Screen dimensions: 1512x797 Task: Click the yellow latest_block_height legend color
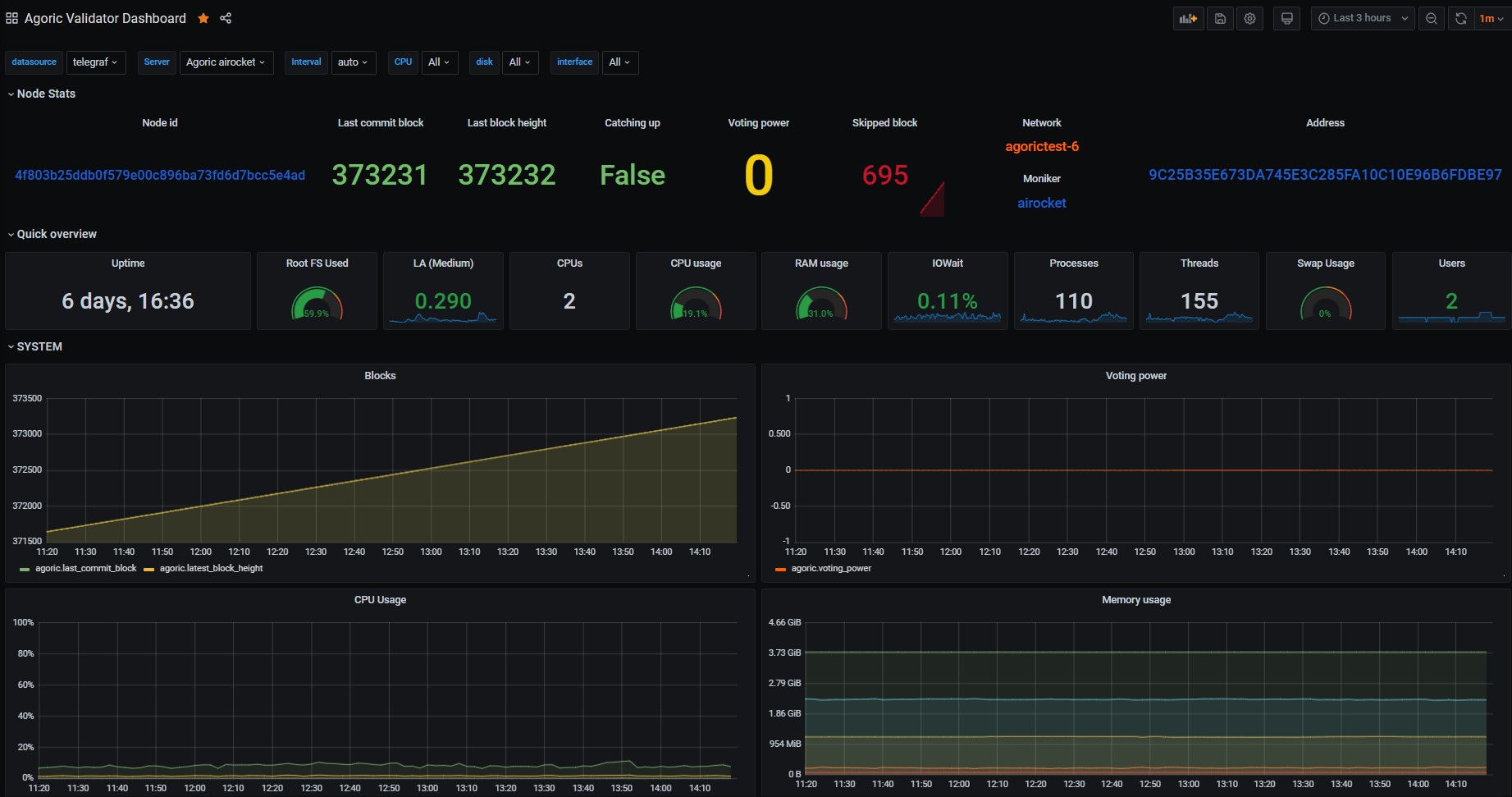148,569
